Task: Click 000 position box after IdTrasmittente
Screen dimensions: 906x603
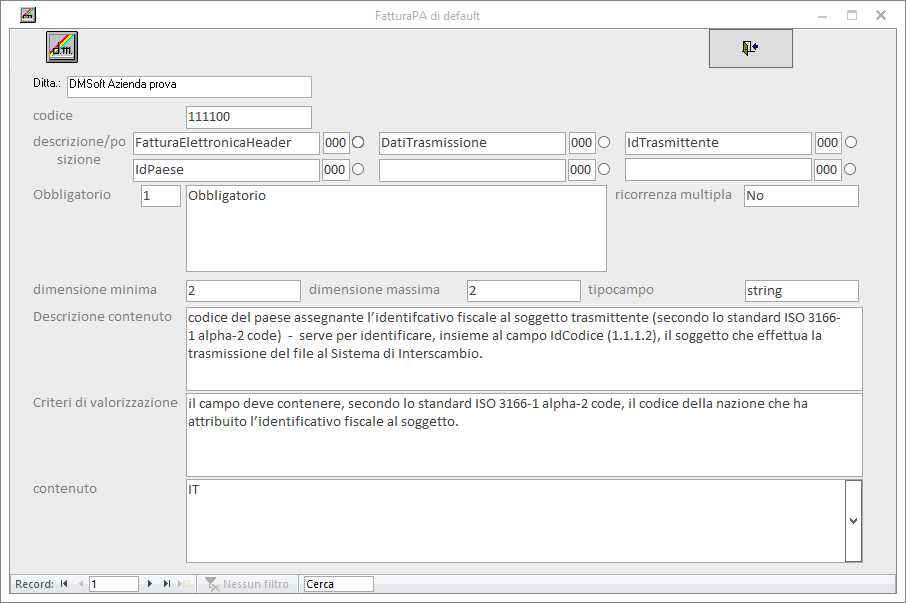Action: pos(828,143)
